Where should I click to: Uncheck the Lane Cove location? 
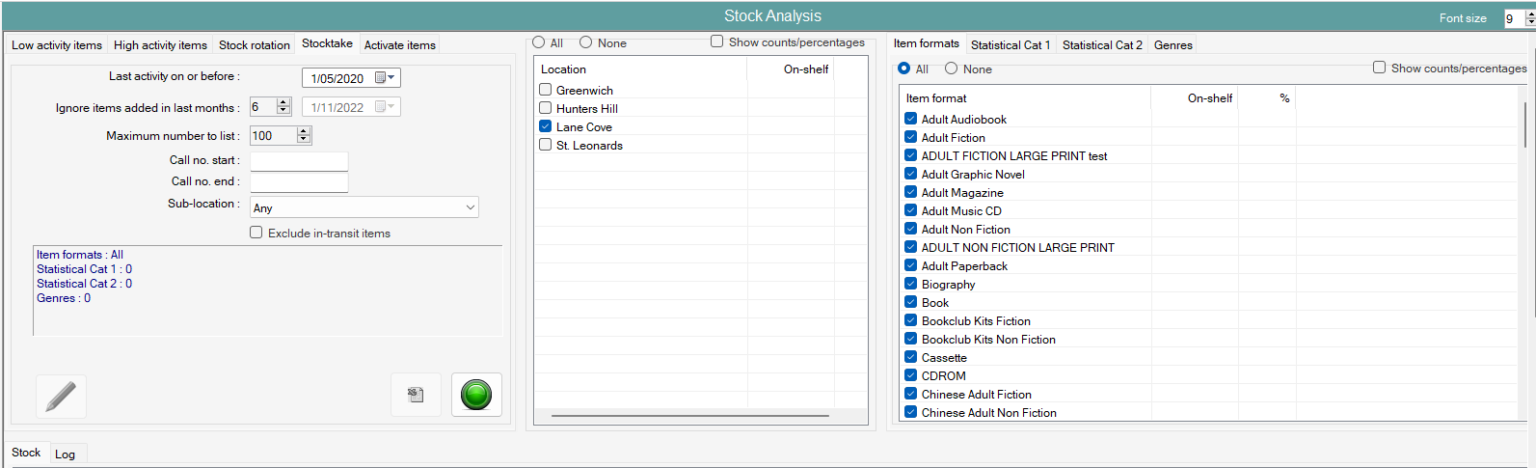545,127
